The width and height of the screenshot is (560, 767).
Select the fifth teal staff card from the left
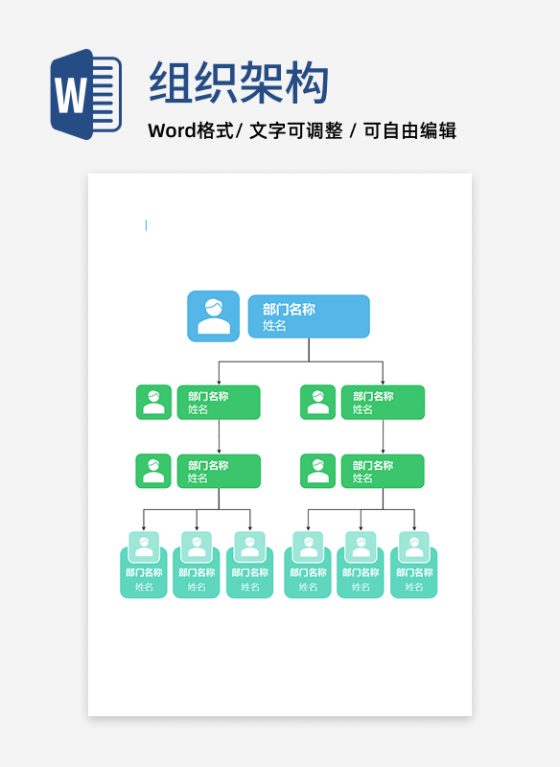[x=361, y=564]
